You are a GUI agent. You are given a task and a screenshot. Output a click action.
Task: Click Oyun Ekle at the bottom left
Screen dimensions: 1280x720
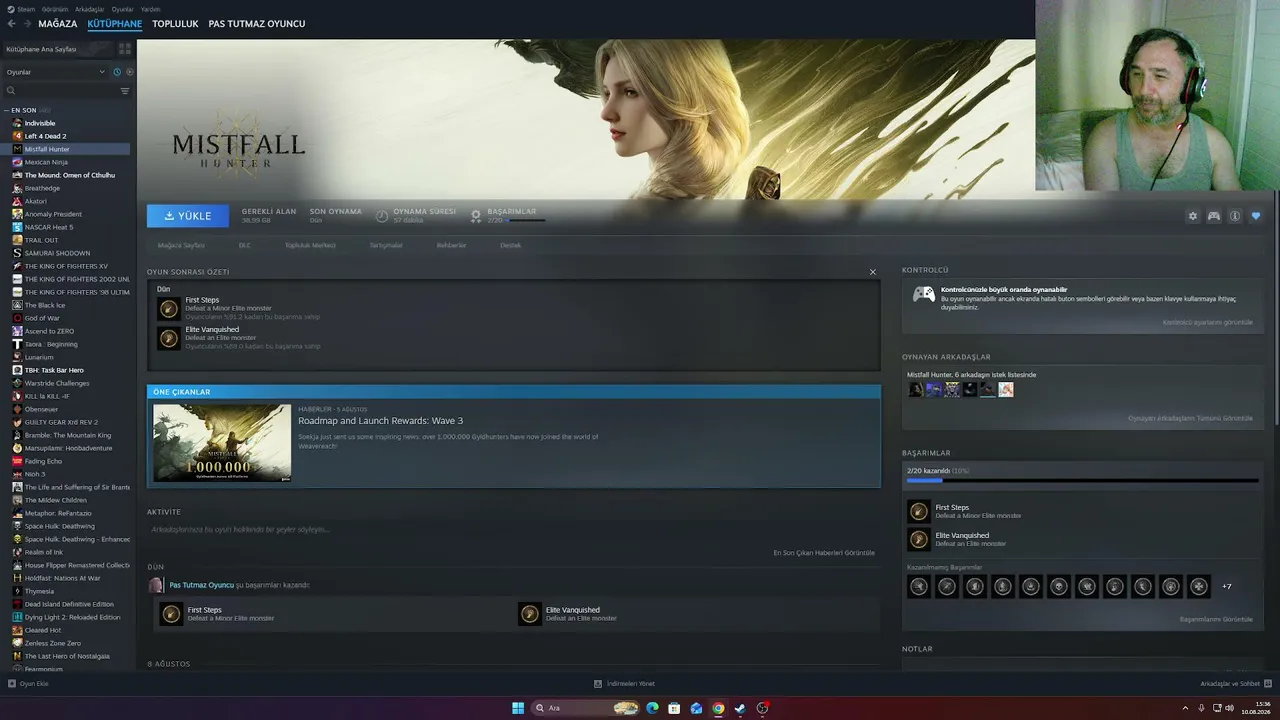point(28,684)
